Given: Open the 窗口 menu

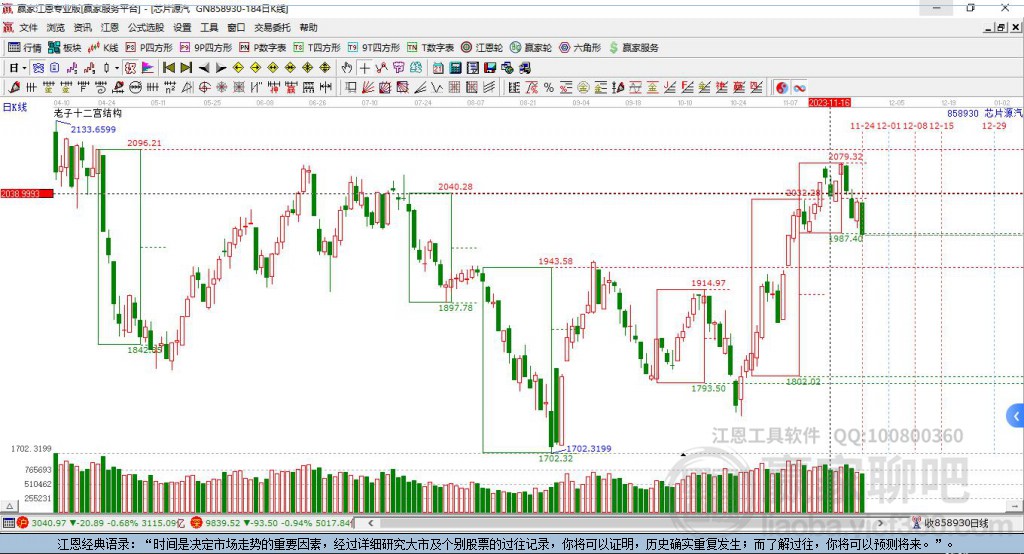Looking at the screenshot, I should tap(236, 27).
